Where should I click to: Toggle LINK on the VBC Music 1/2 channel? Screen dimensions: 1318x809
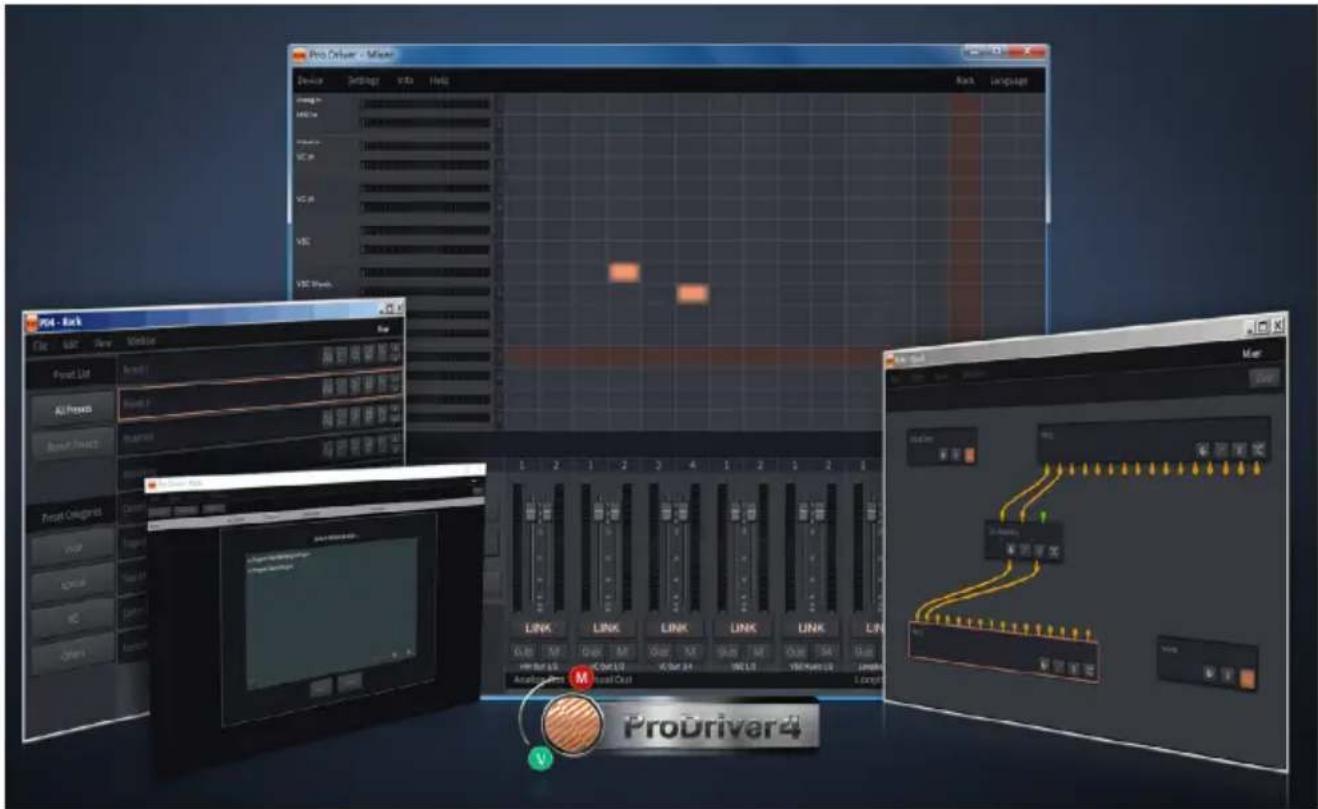coord(811,629)
